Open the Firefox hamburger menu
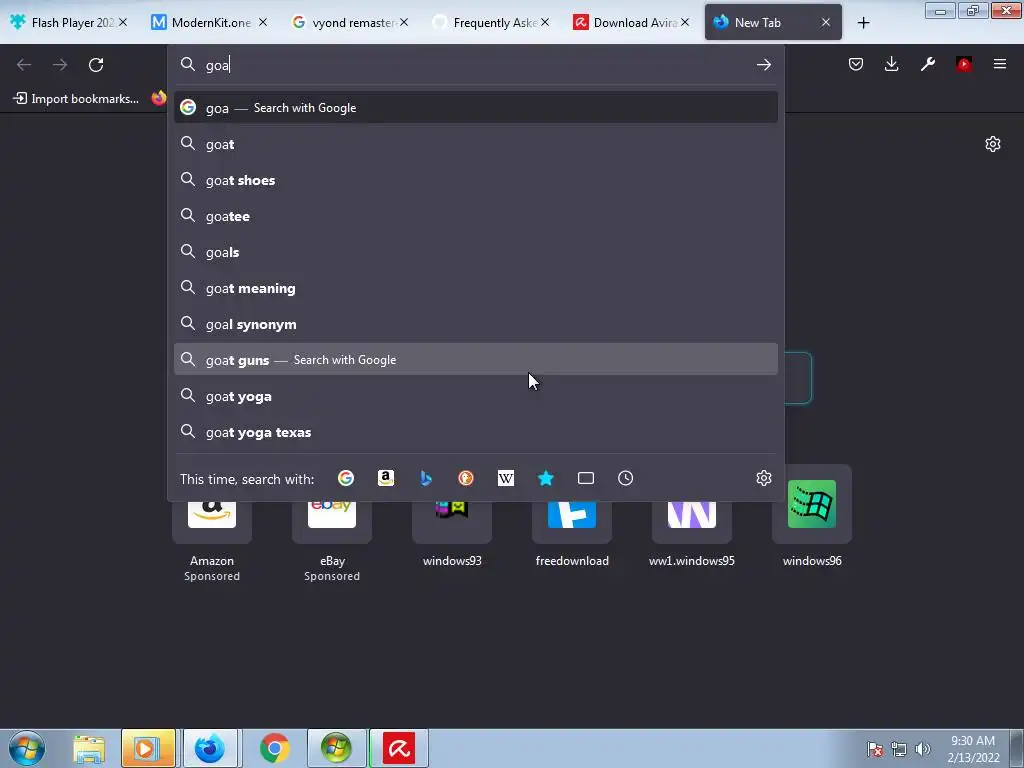 1000,64
